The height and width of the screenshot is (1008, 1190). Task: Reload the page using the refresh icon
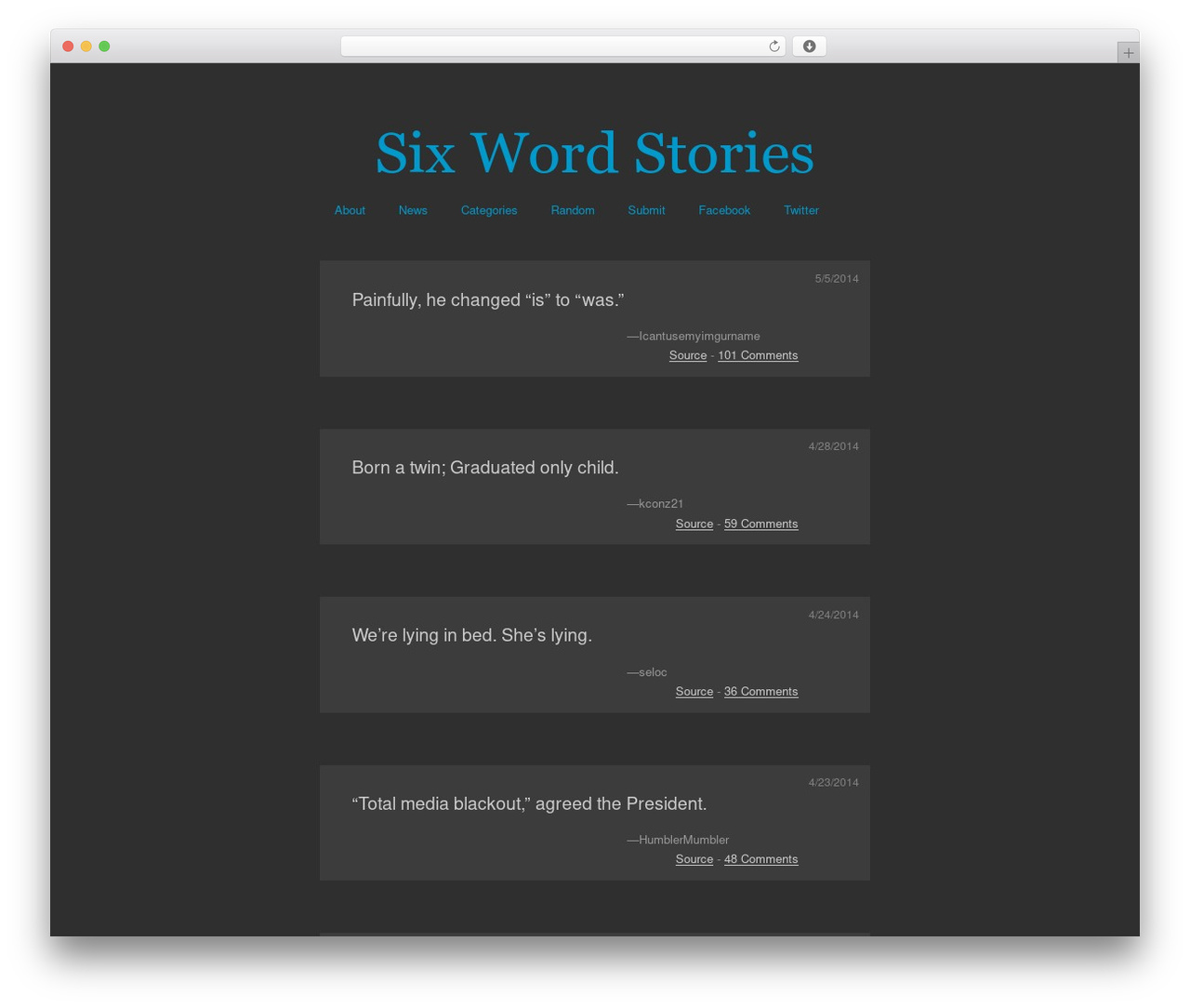773,46
